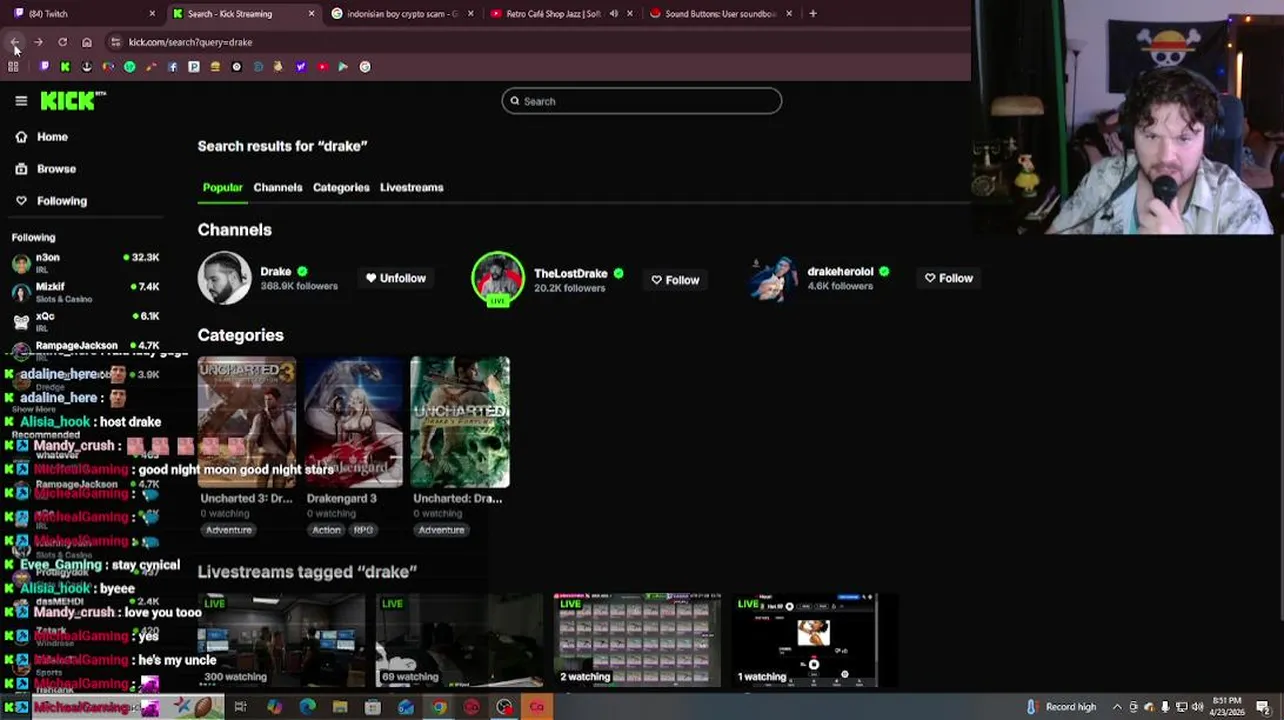Open xQc in Following list
Viewport: 1284px width, 720px height.
[85, 321]
